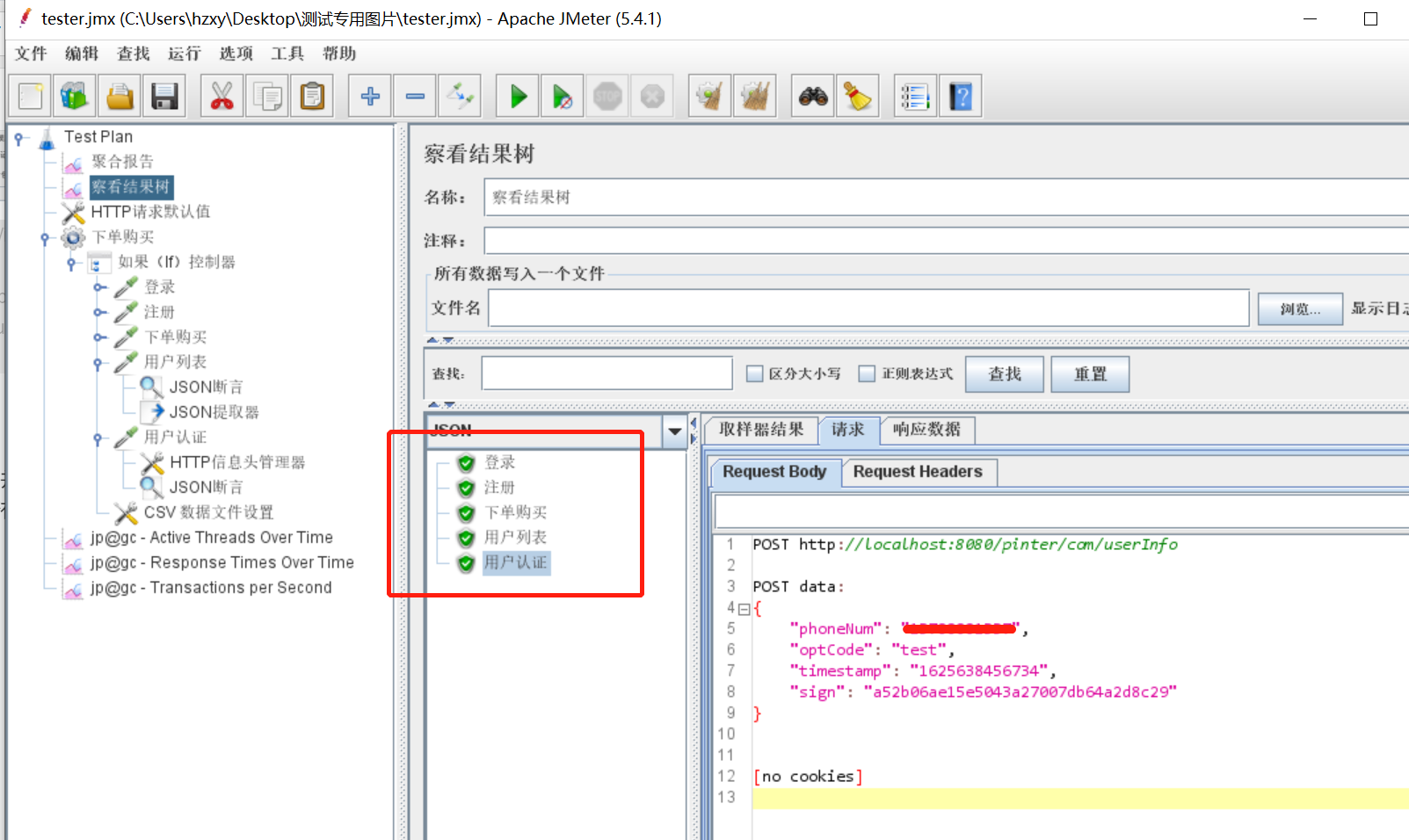
Task: Clear all results with double broom icon
Action: [755, 96]
